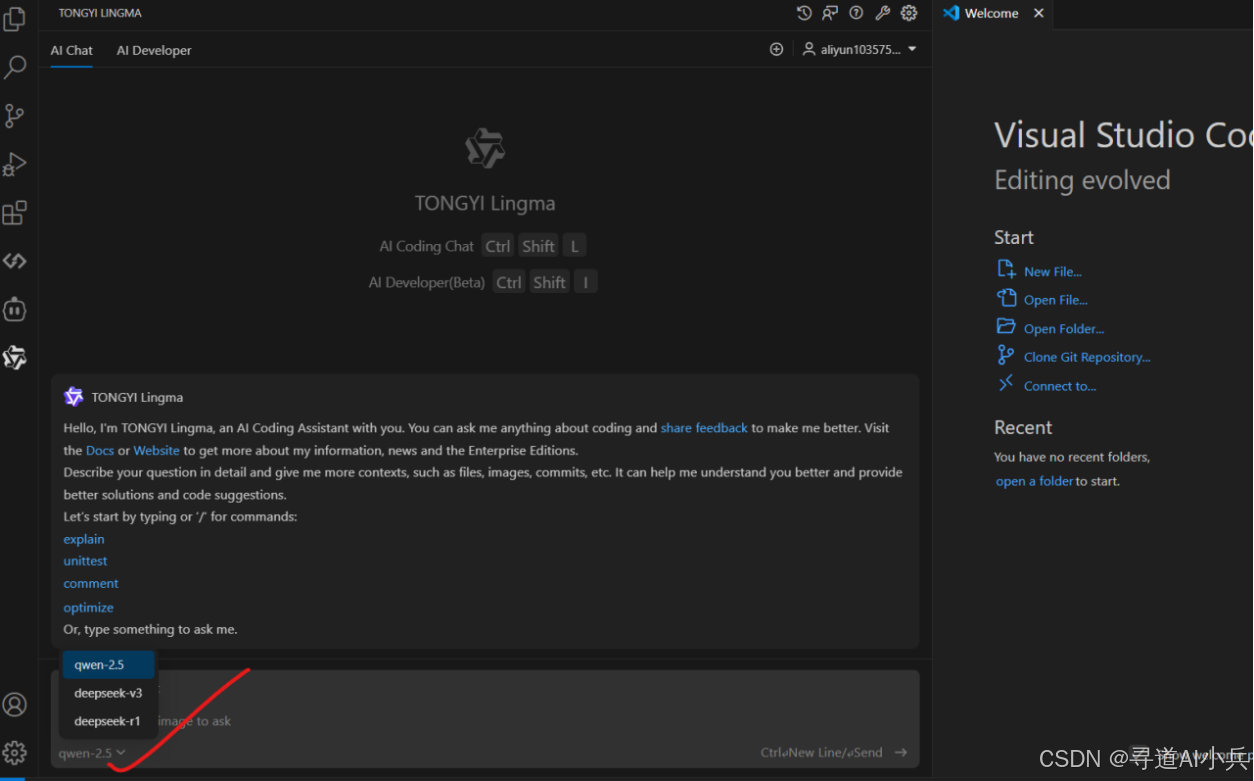Select deepseek-v3 from model list
This screenshot has width=1254, height=781.
pos(108,693)
